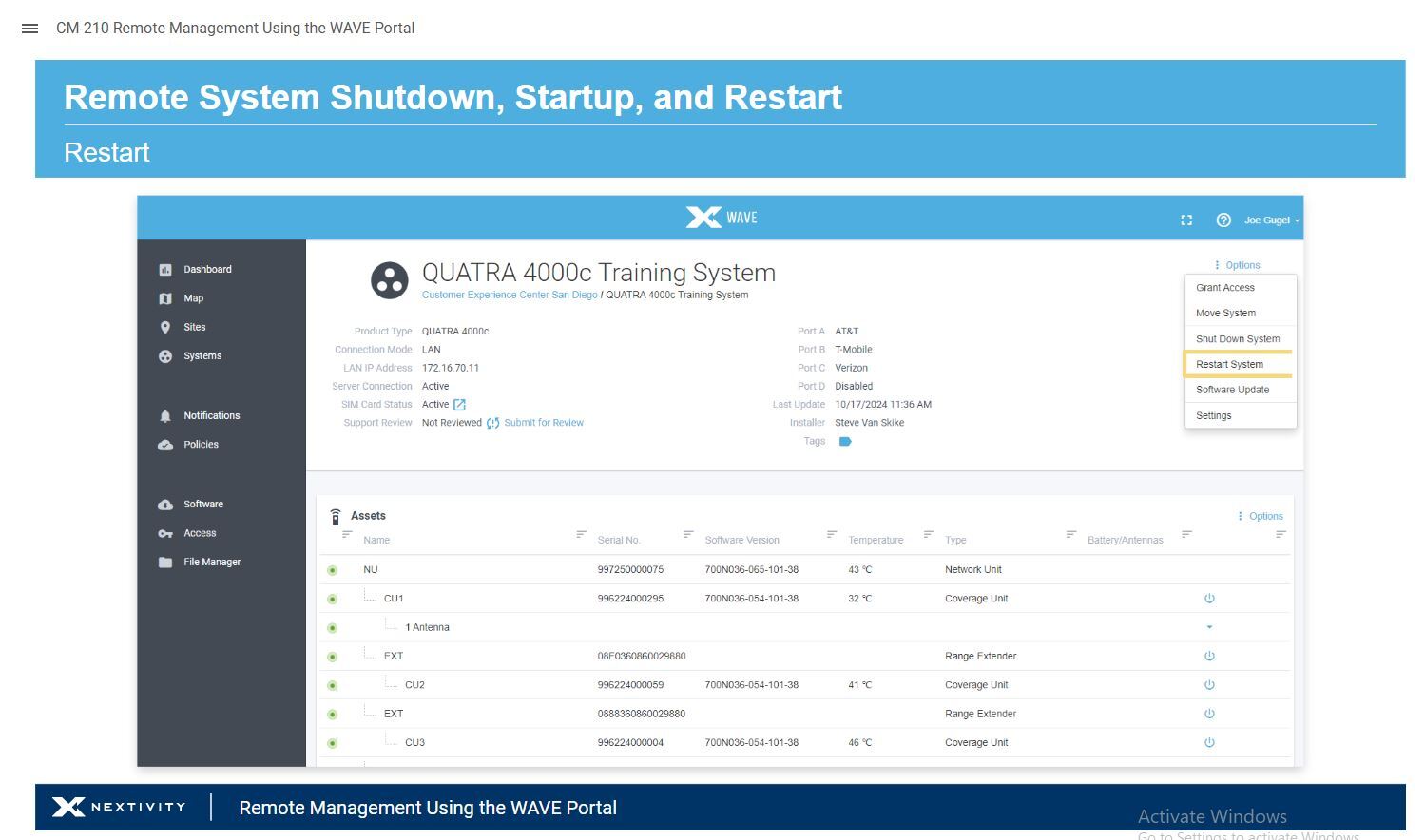Image resolution: width=1425 pixels, height=840 pixels.
Task: Click serial number 997250000075
Action: [x=630, y=570]
